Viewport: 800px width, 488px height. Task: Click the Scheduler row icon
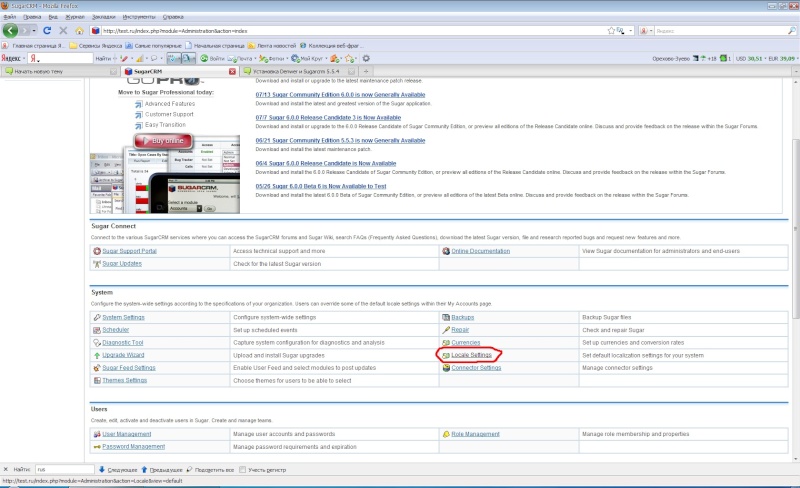[97, 330]
